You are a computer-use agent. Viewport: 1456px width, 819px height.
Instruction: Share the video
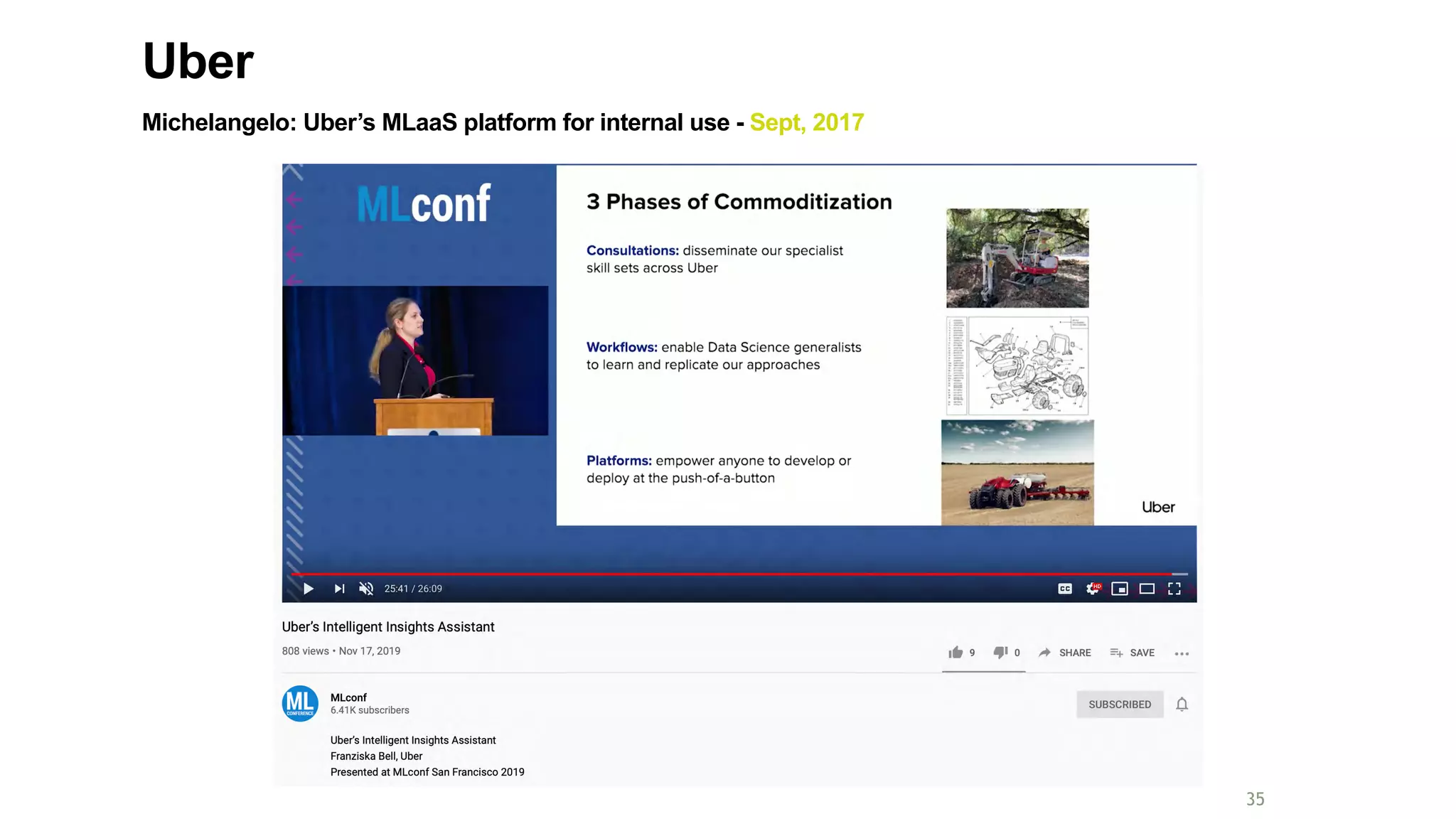point(1064,653)
